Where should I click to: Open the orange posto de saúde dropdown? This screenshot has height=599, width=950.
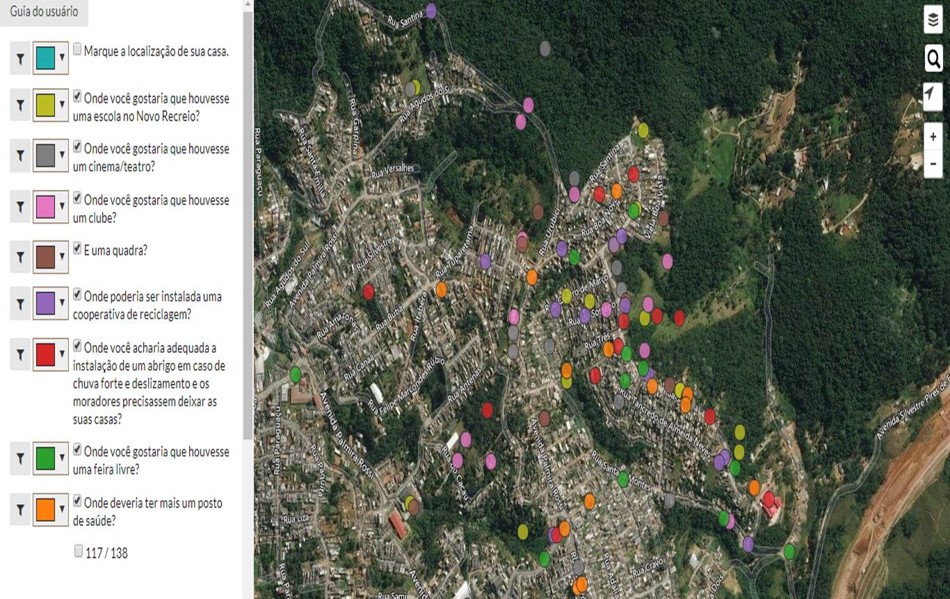point(62,509)
